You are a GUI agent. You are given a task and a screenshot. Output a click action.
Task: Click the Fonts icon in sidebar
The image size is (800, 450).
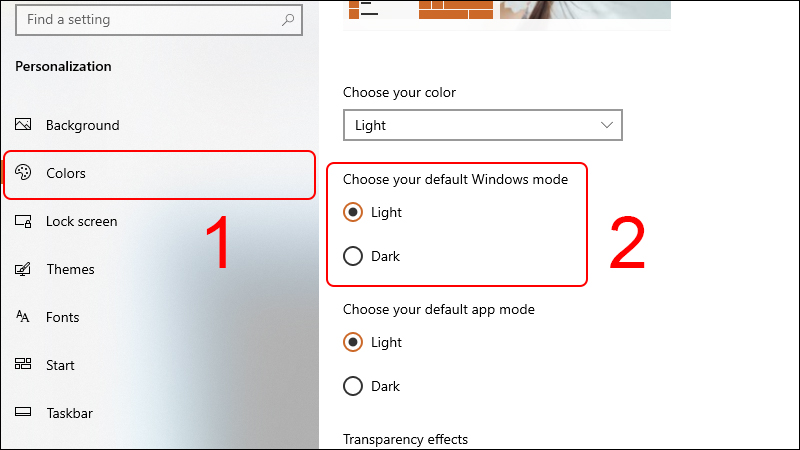pyautogui.click(x=23, y=317)
